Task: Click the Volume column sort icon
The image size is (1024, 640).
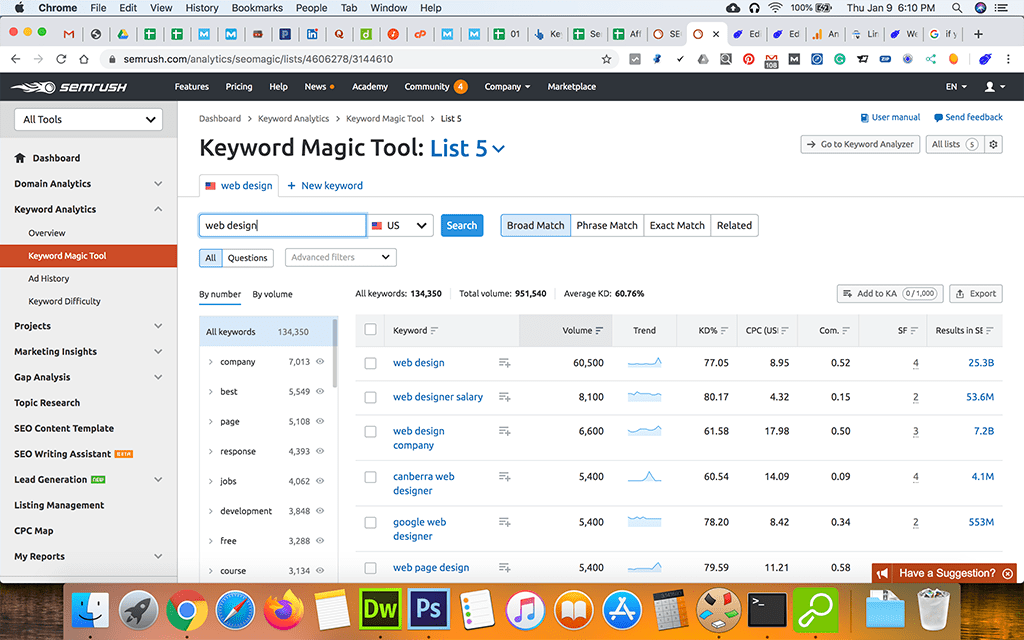Action: [x=600, y=330]
